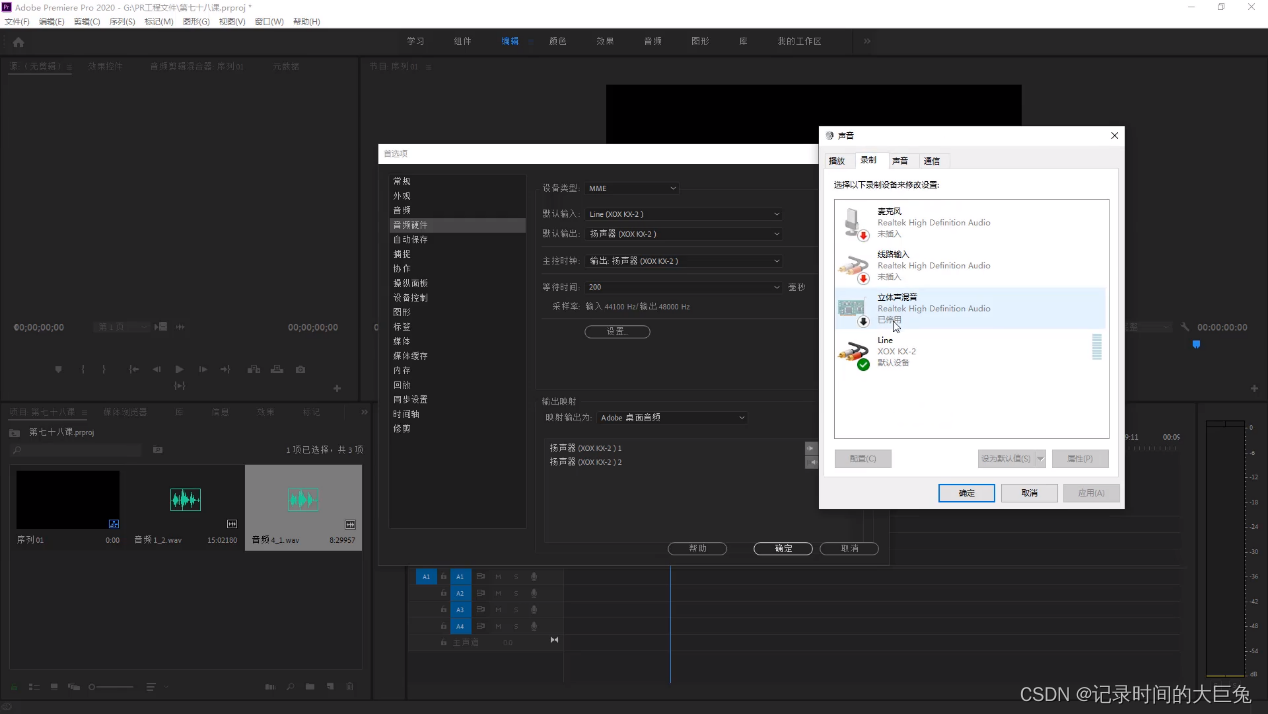Click the Line In cable device icon
The height and width of the screenshot is (714, 1268).
coord(854,267)
